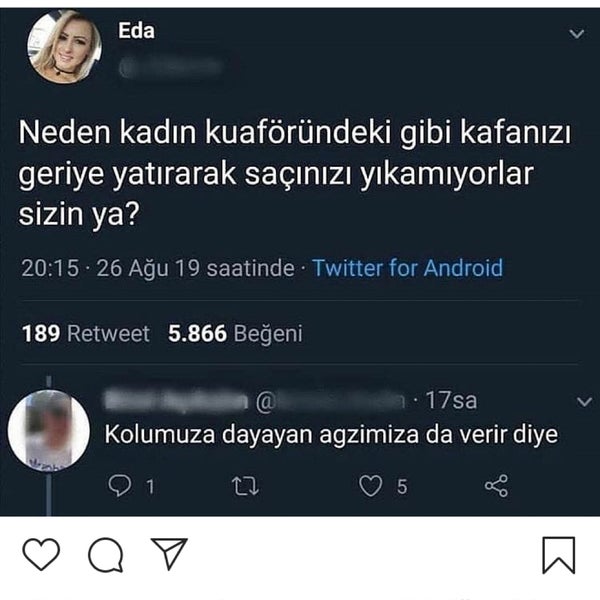View the 189 Retweet list
Screen dimensions: 600x600
pyautogui.click(x=86, y=333)
